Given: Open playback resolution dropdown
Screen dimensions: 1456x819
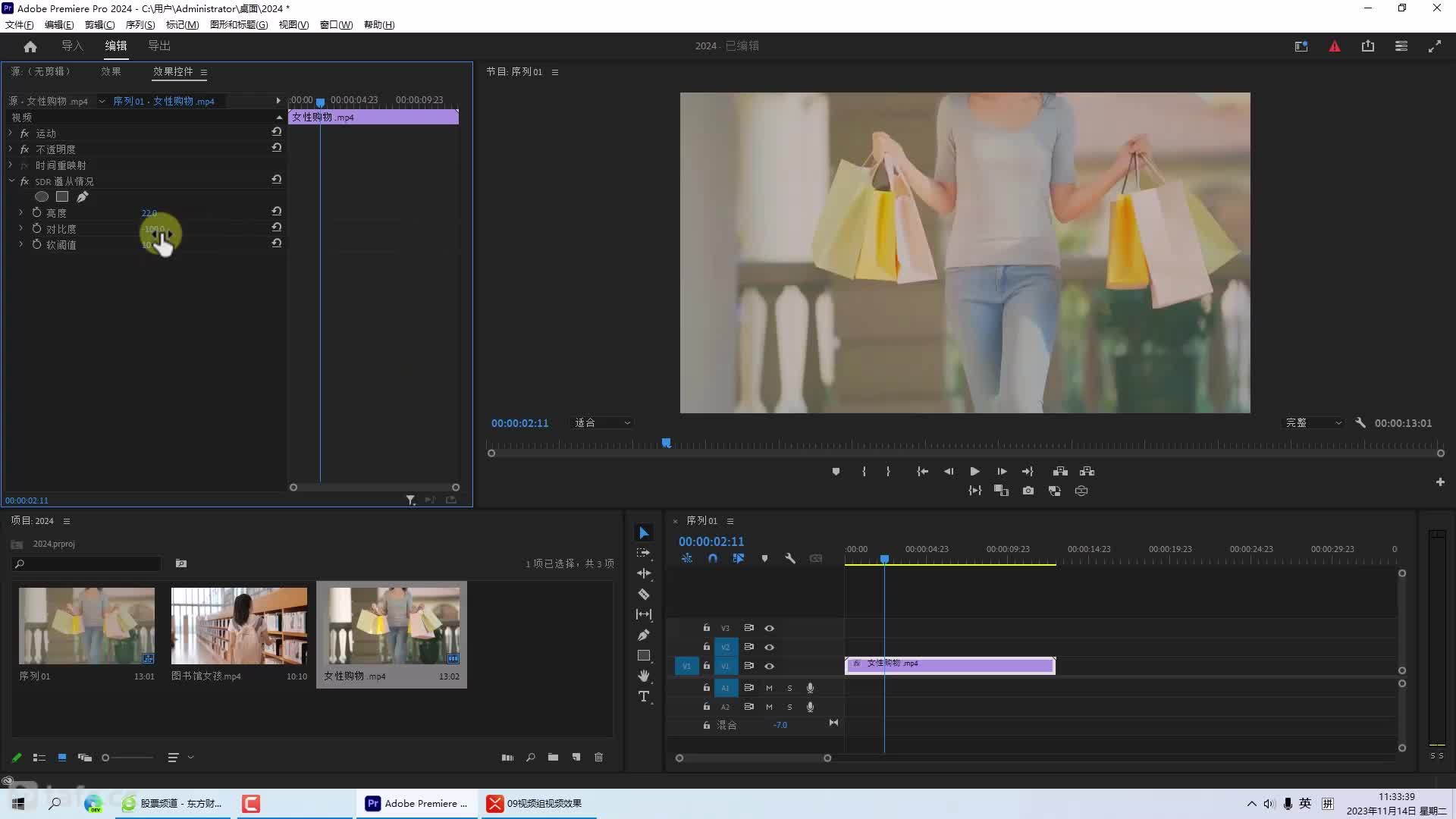Looking at the screenshot, I should pos(1313,423).
